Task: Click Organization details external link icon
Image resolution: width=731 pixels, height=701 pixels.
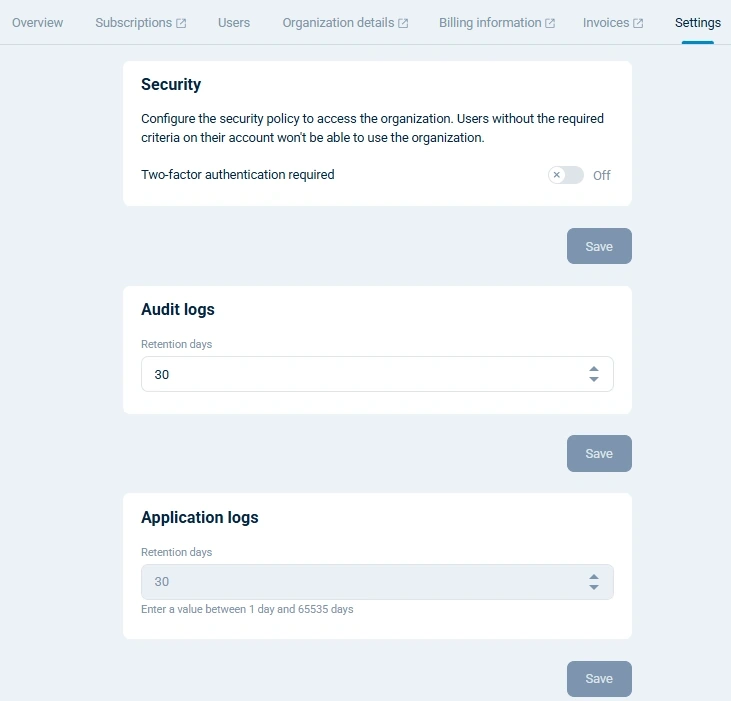Action: pos(403,23)
